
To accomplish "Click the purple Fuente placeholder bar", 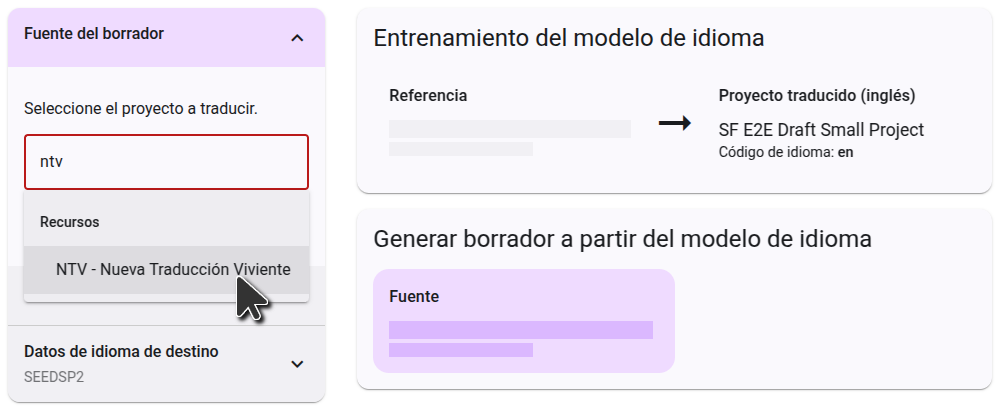I will coord(521,330).
